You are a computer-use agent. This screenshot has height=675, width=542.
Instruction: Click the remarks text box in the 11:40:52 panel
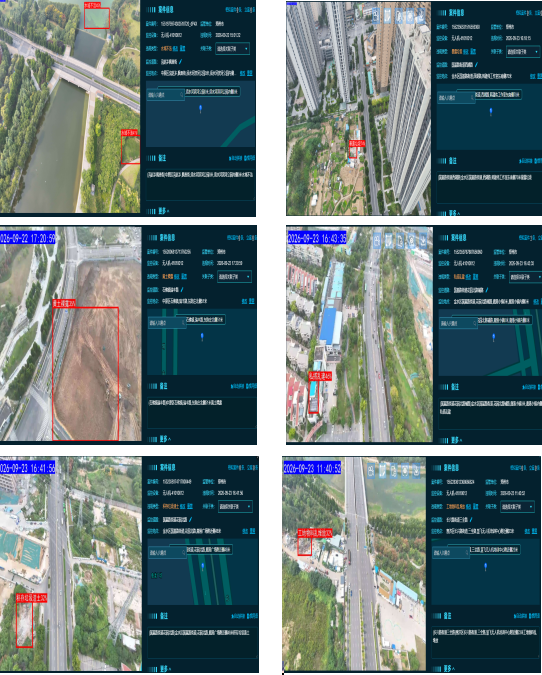(x=486, y=642)
